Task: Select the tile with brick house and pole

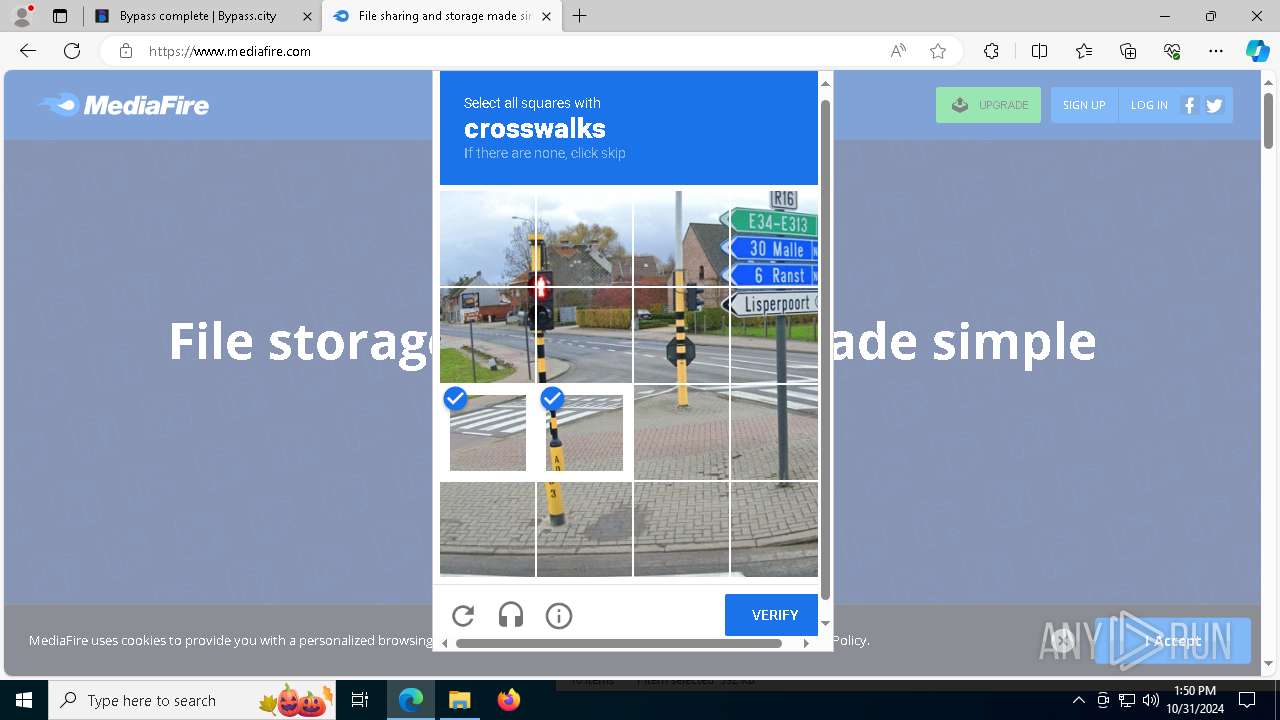Action: click(681, 238)
